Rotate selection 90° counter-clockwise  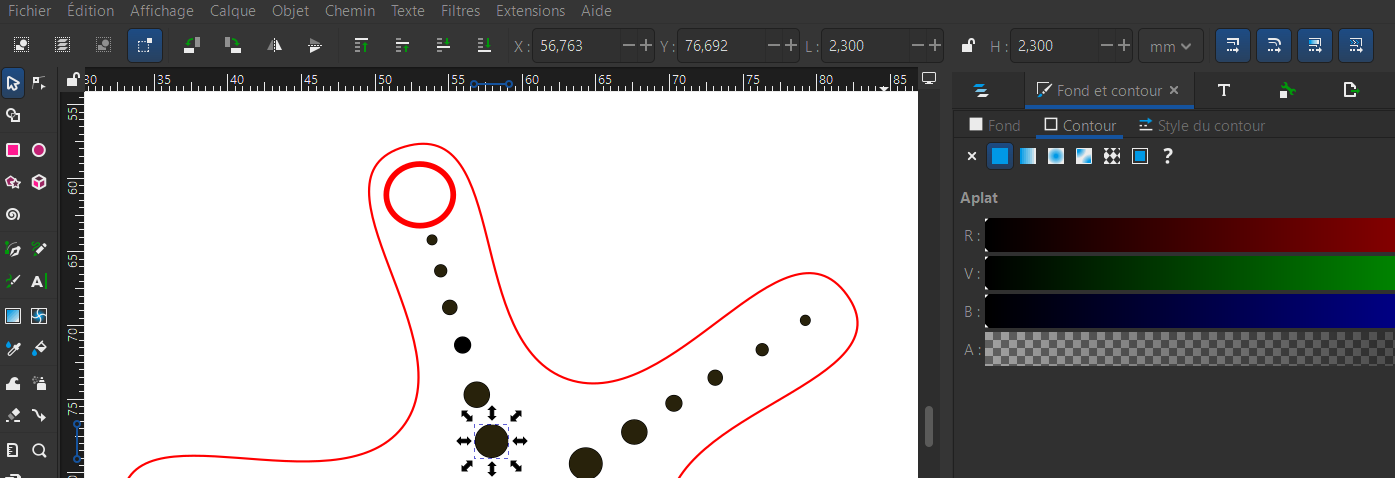(x=192, y=45)
